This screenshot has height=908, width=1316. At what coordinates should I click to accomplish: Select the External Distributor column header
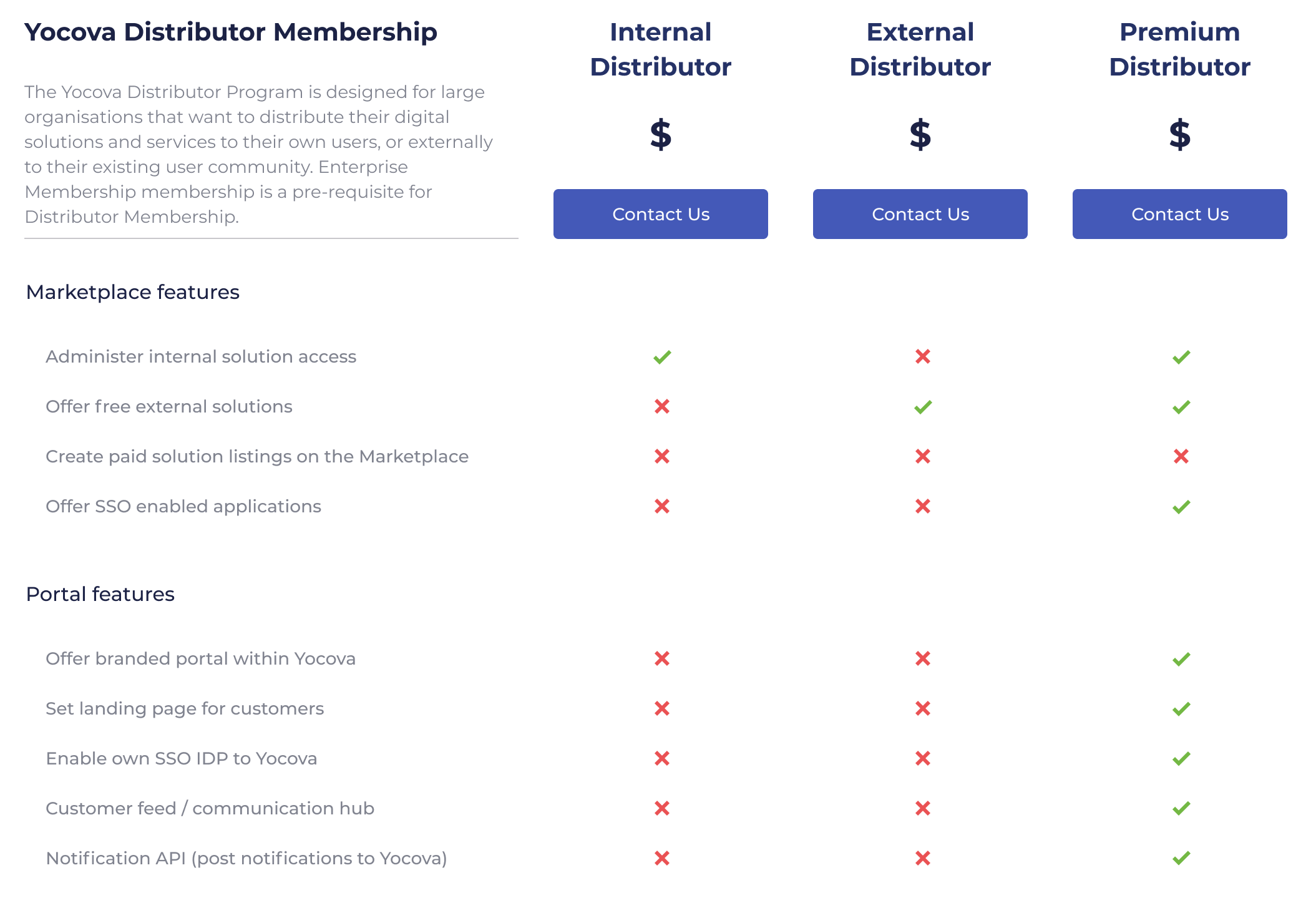(920, 49)
